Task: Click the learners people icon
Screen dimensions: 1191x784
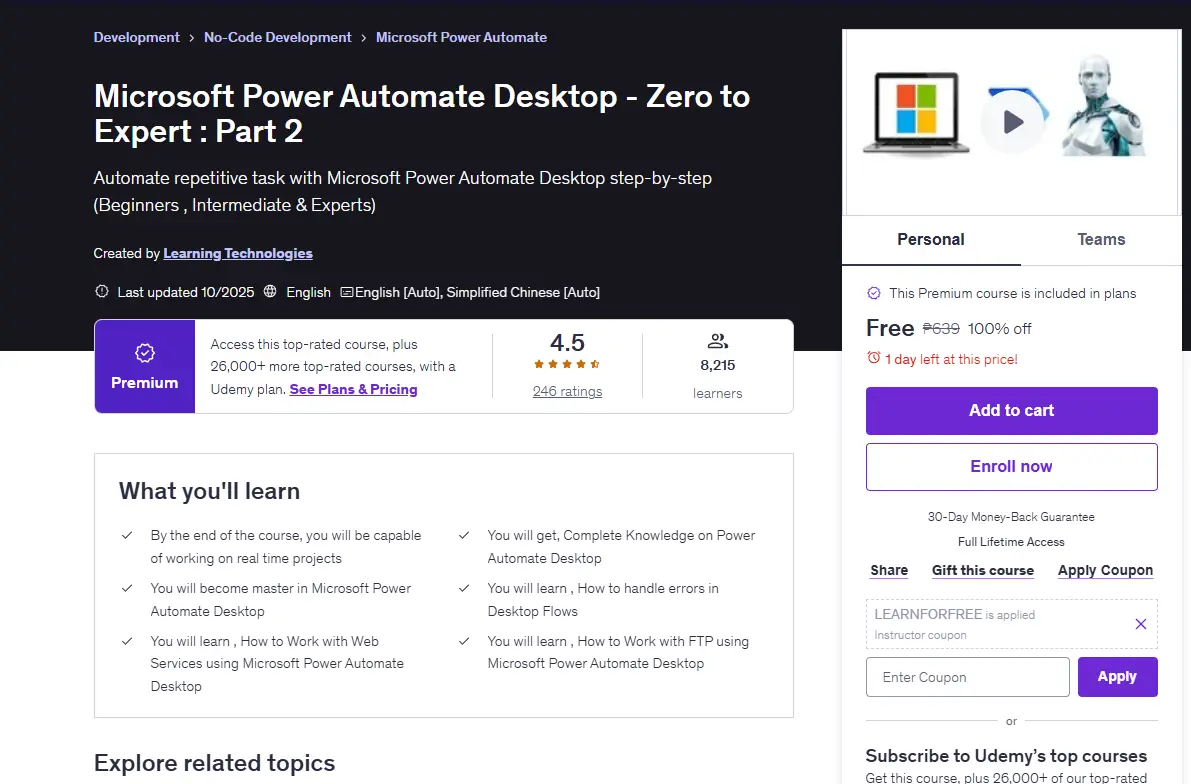Action: tap(718, 341)
